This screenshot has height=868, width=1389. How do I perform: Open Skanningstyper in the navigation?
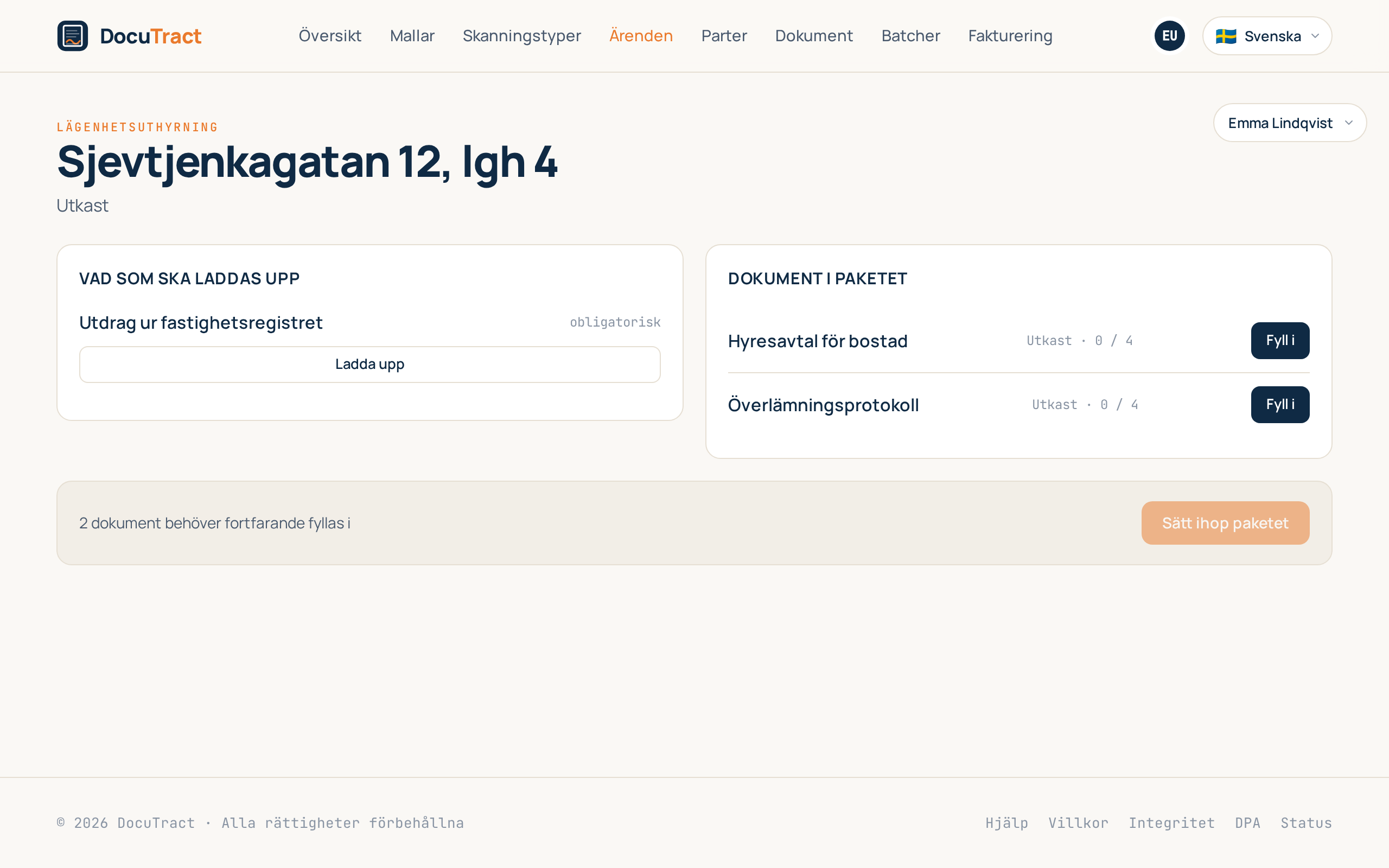(522, 36)
